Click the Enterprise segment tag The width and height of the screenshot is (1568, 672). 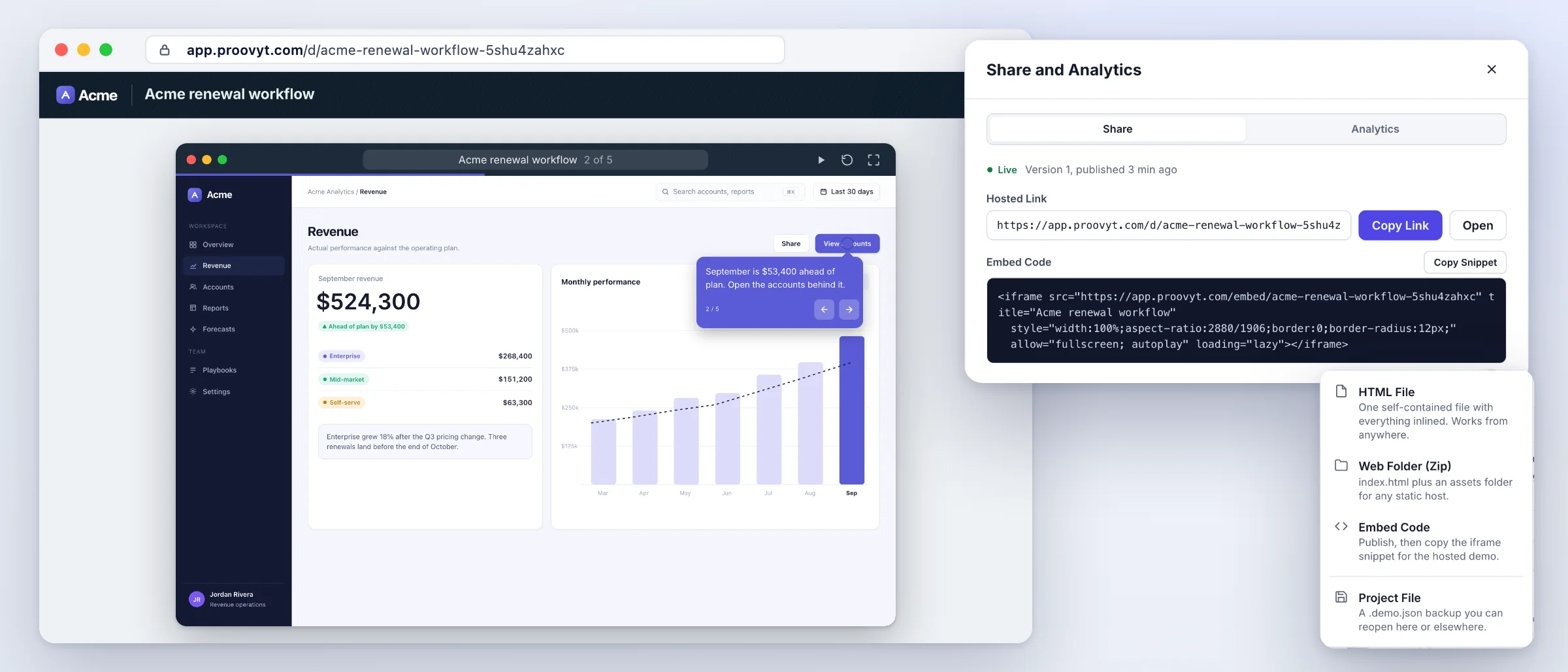coord(341,356)
